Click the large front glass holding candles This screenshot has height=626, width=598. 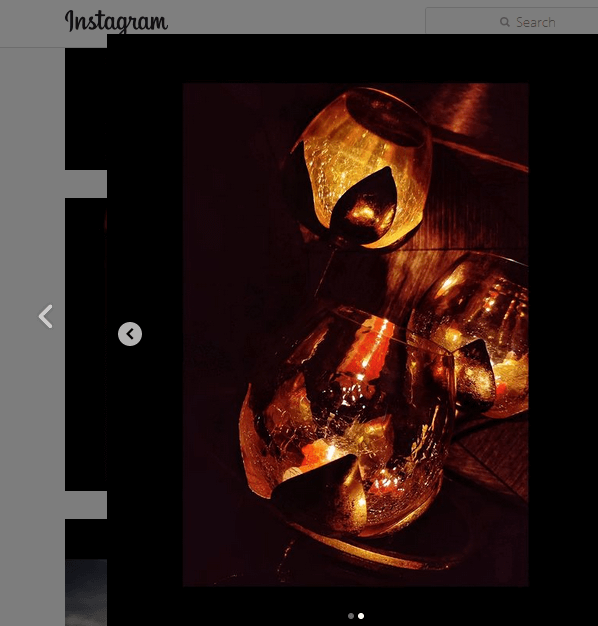(x=347, y=423)
